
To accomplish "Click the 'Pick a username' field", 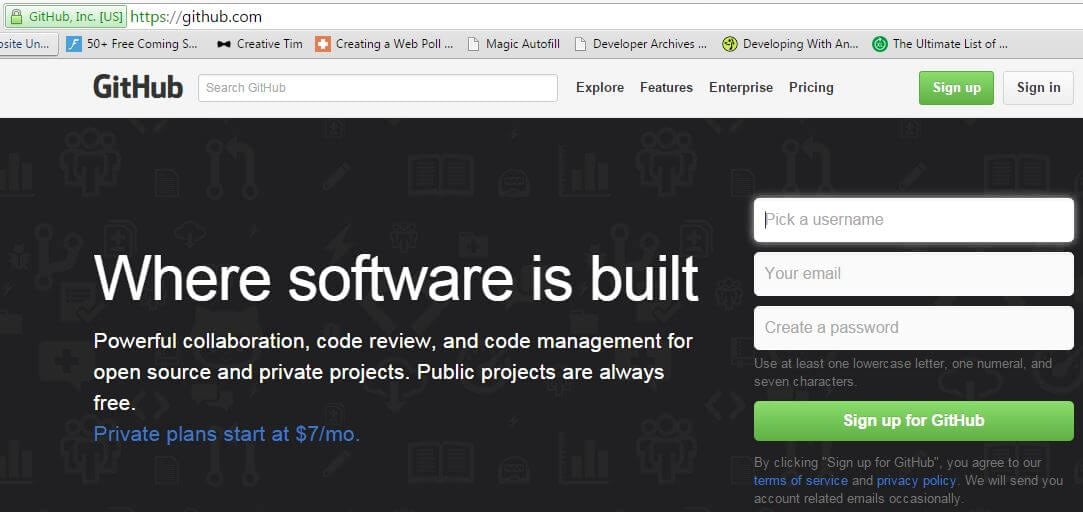I will click(x=914, y=220).
